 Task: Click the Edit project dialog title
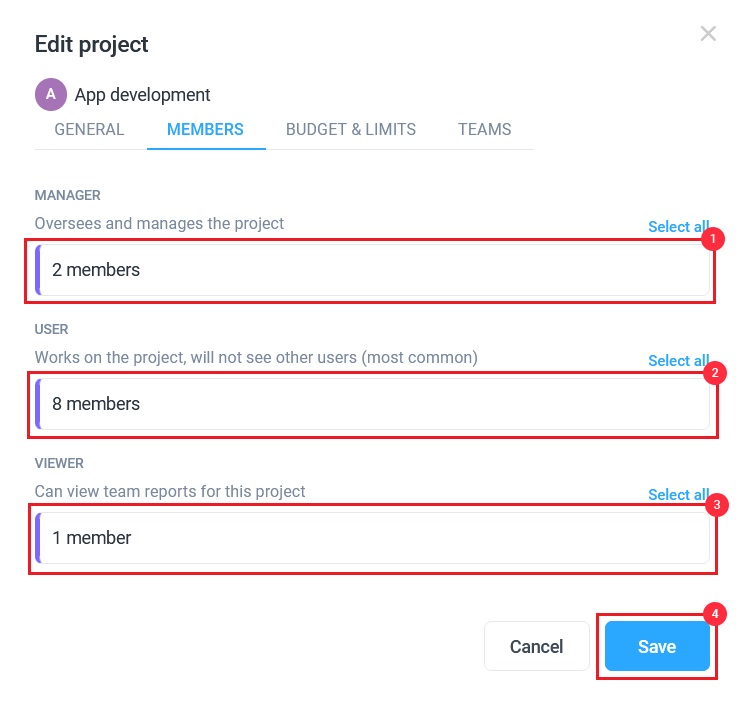click(x=91, y=45)
